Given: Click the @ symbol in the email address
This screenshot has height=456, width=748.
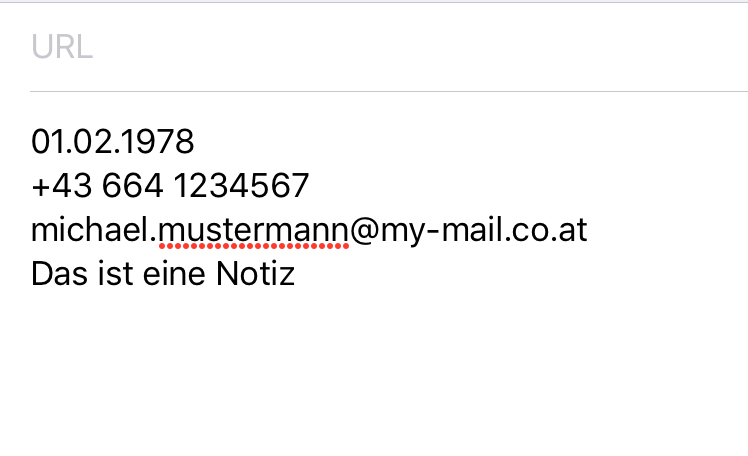Looking at the screenshot, I should 364,231.
